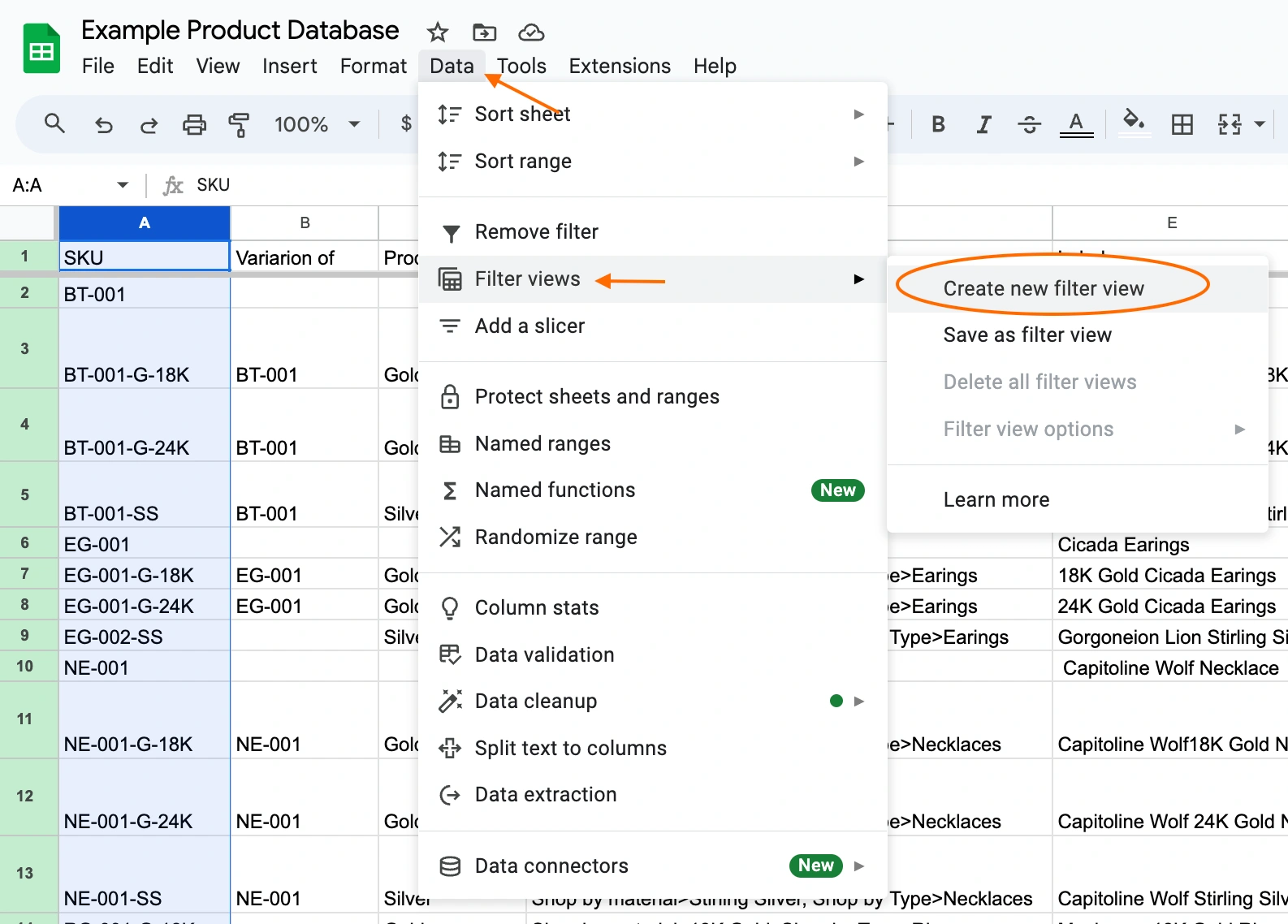Open merge cells dropdown arrow

pyautogui.click(x=1260, y=124)
